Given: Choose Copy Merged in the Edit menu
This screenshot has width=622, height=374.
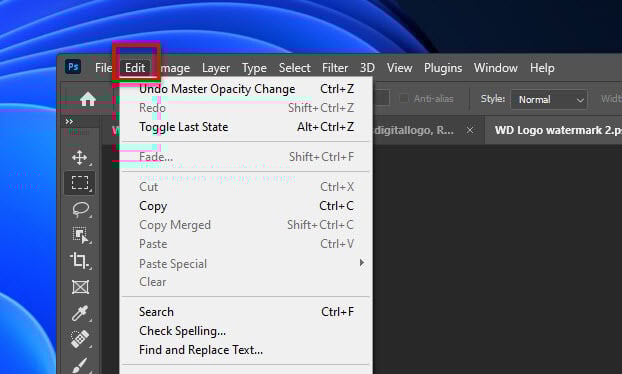Looking at the screenshot, I should pyautogui.click(x=246, y=225).
